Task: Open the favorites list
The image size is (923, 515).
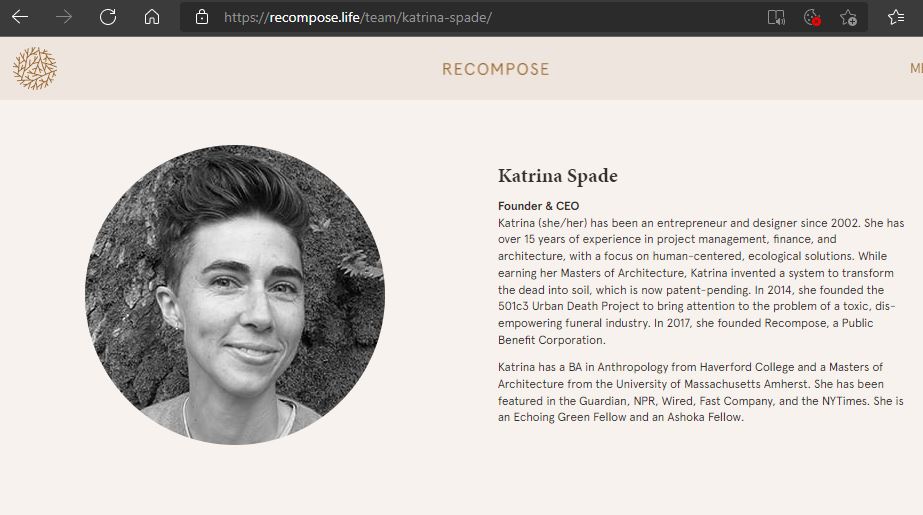Action: 896,18
